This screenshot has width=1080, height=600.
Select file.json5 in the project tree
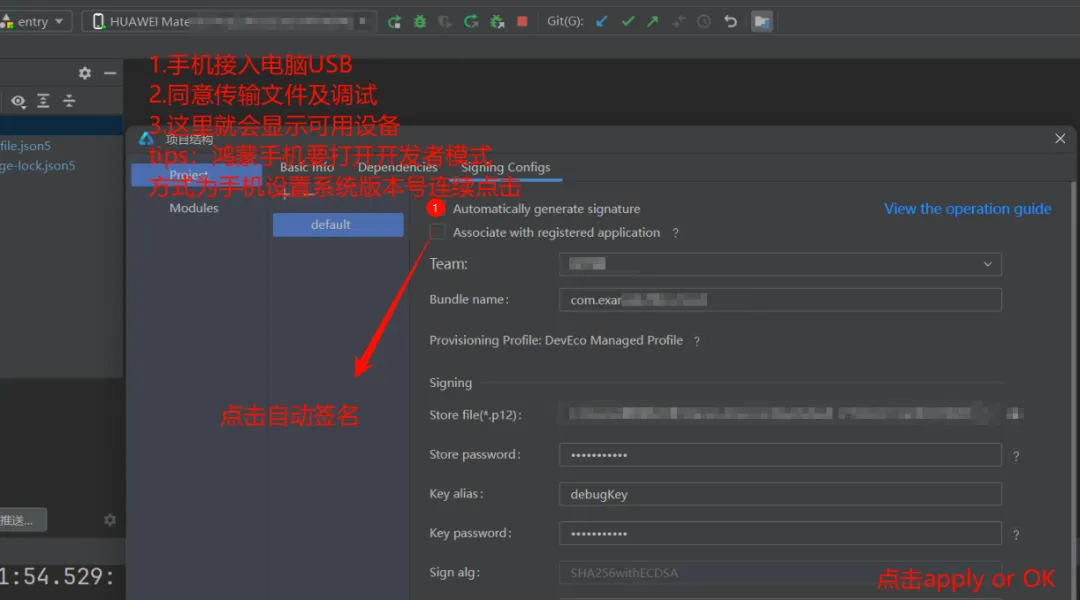pyautogui.click(x=25, y=146)
